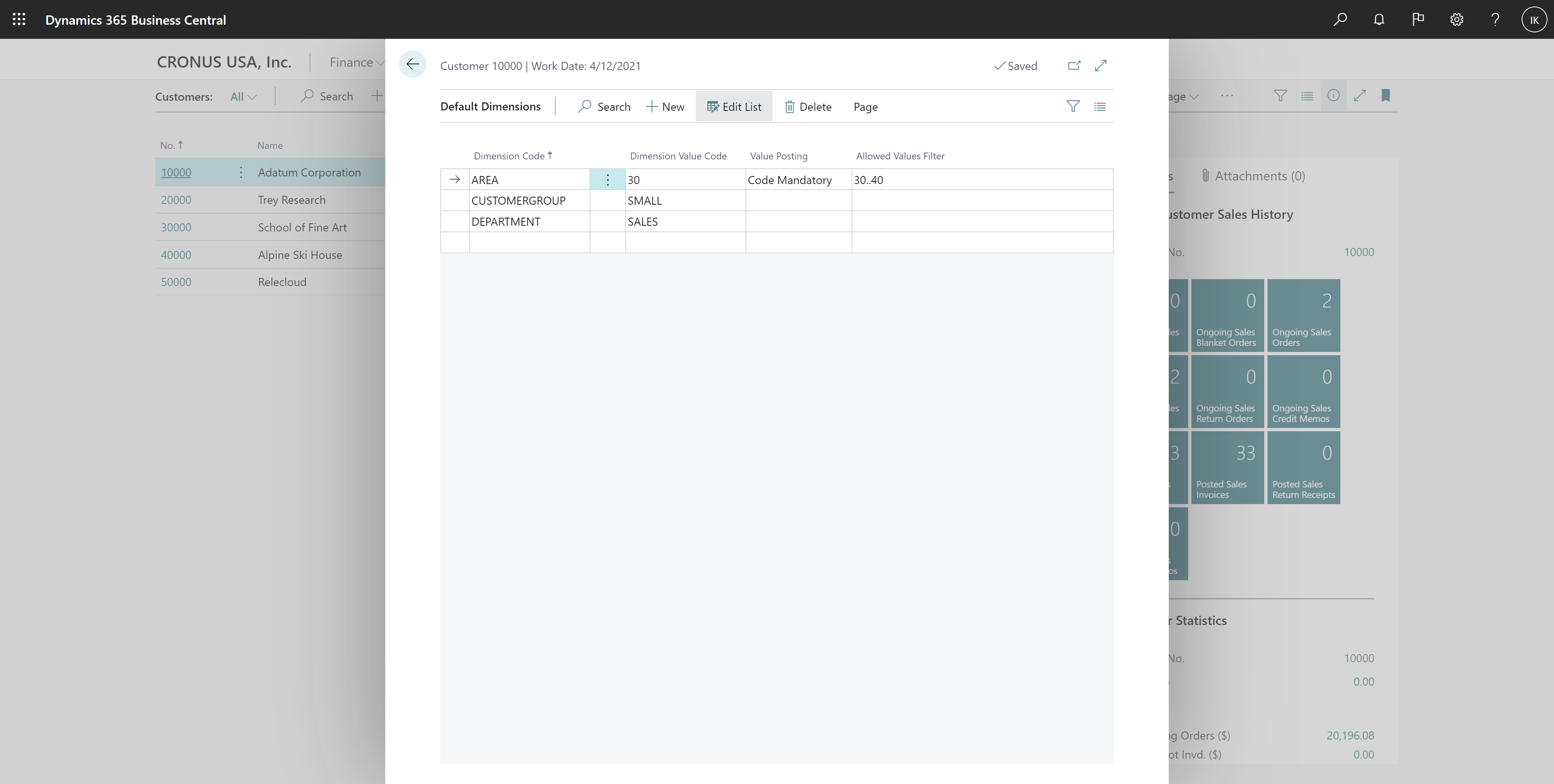Screen dimensions: 1554x784
Task: Select the Edit List tab
Action: coord(734,106)
